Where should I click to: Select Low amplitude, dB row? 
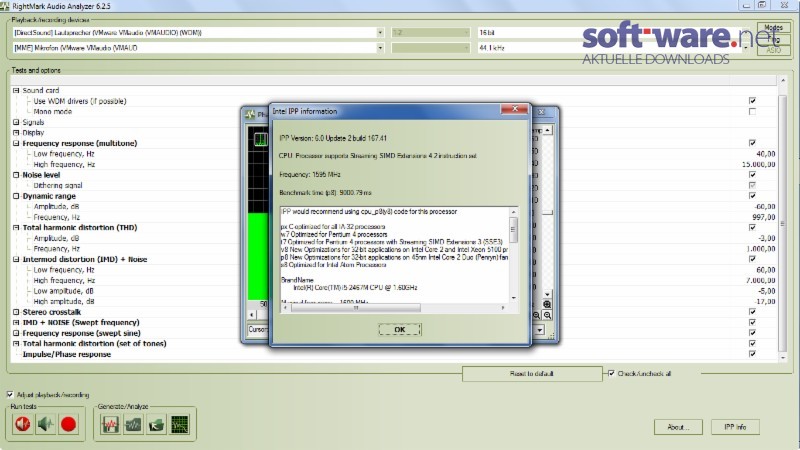tap(63, 291)
